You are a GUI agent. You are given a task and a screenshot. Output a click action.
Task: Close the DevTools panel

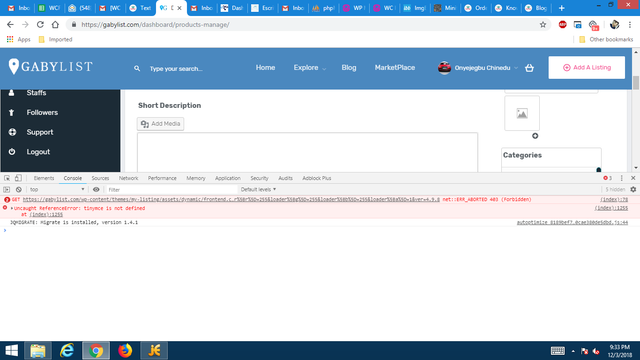click(633, 178)
